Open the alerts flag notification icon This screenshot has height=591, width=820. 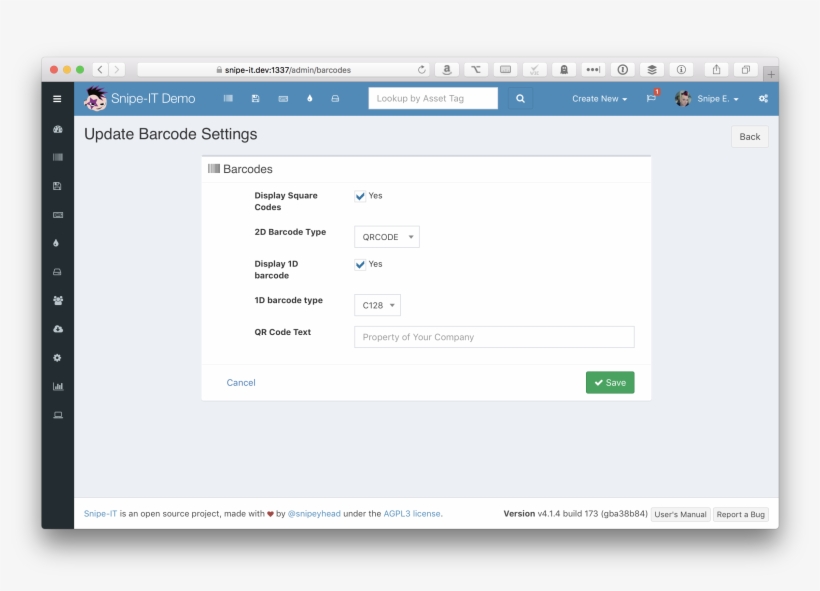(x=651, y=98)
